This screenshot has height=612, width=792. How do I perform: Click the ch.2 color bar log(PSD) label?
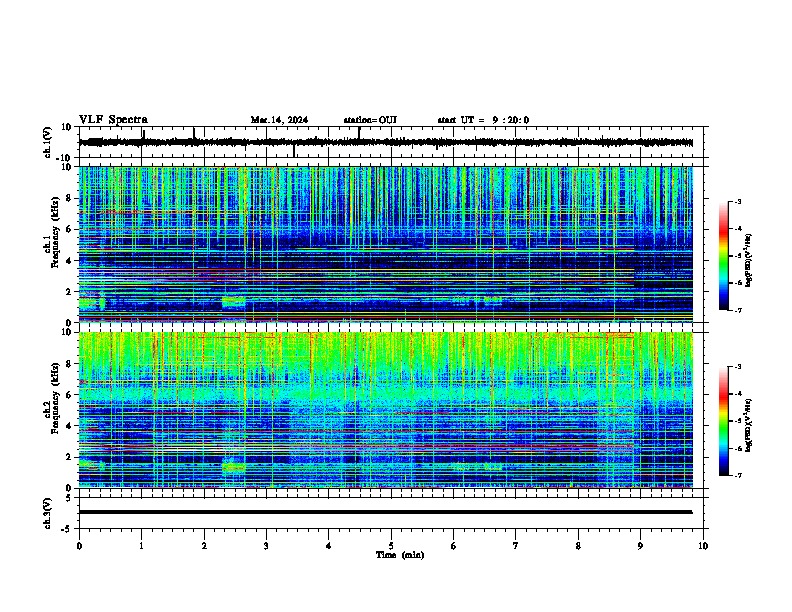pyautogui.click(x=749, y=426)
